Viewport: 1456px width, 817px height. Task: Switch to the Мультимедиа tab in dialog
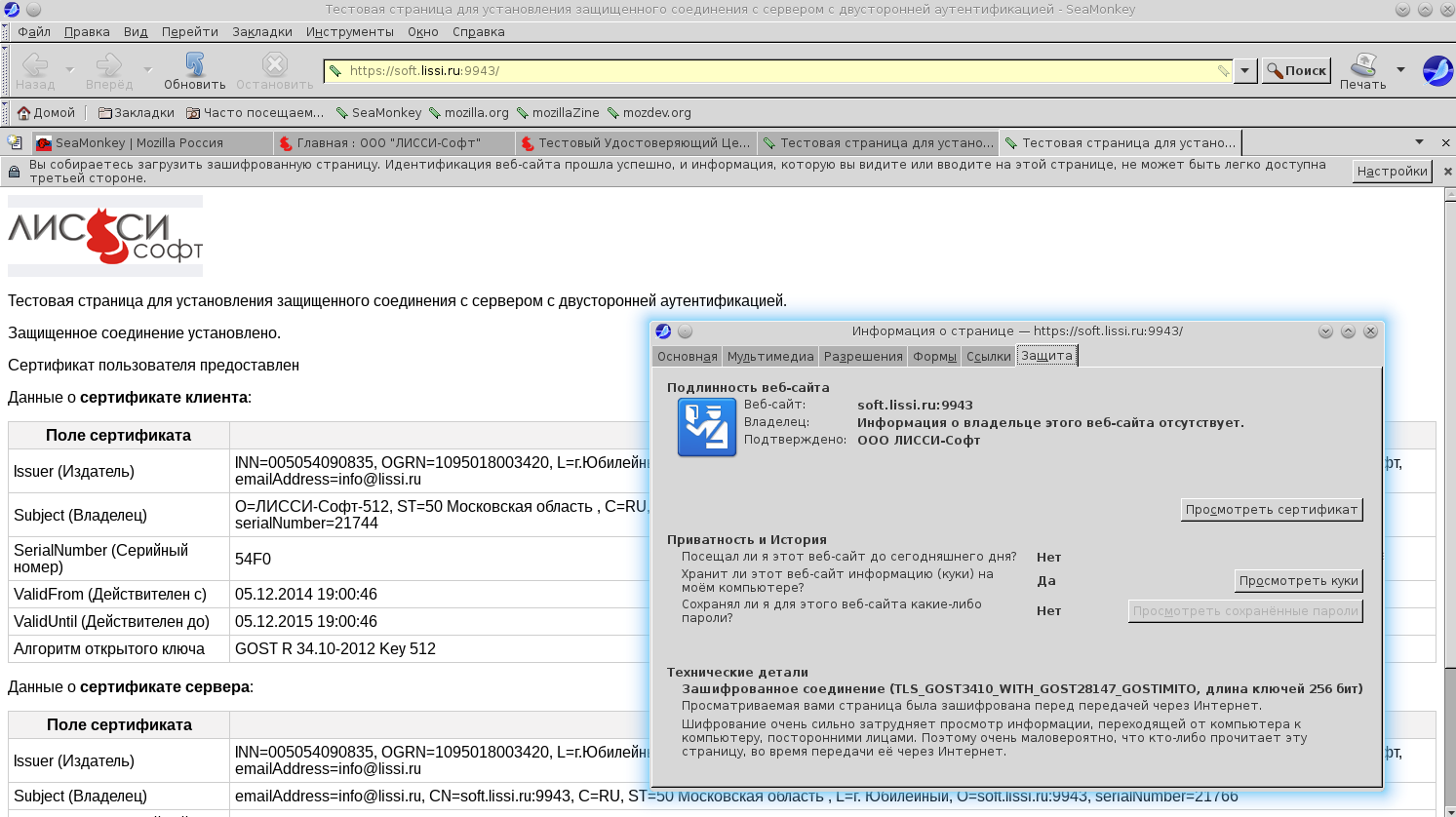click(769, 357)
